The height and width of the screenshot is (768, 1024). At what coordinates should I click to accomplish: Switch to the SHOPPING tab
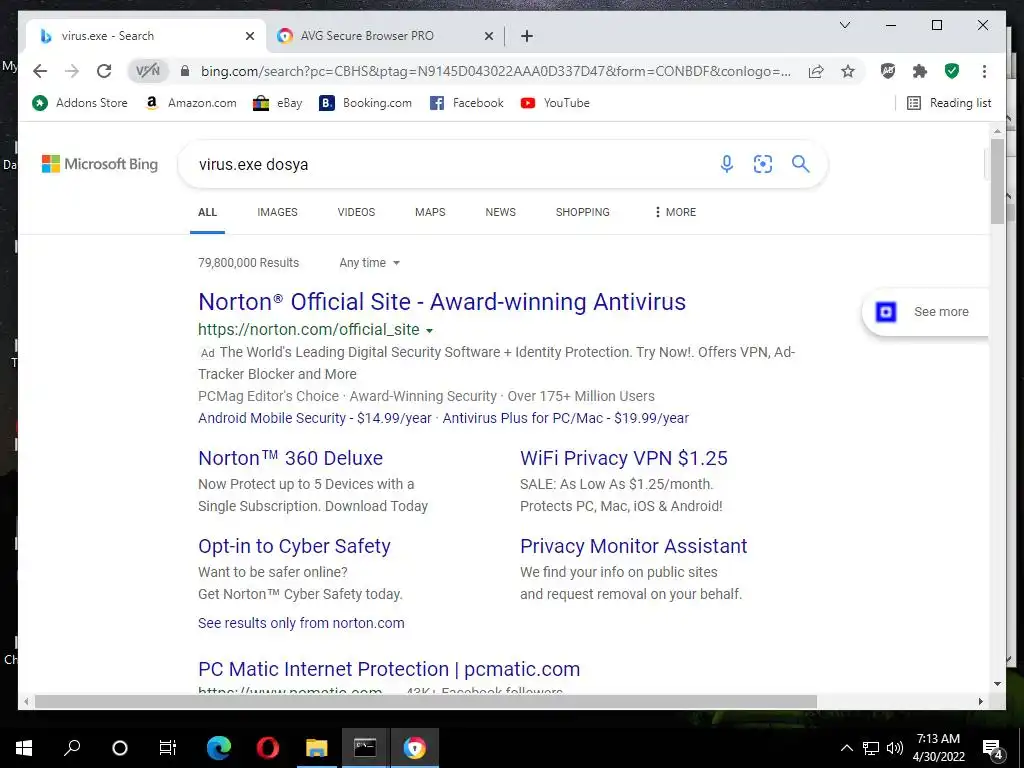583,212
